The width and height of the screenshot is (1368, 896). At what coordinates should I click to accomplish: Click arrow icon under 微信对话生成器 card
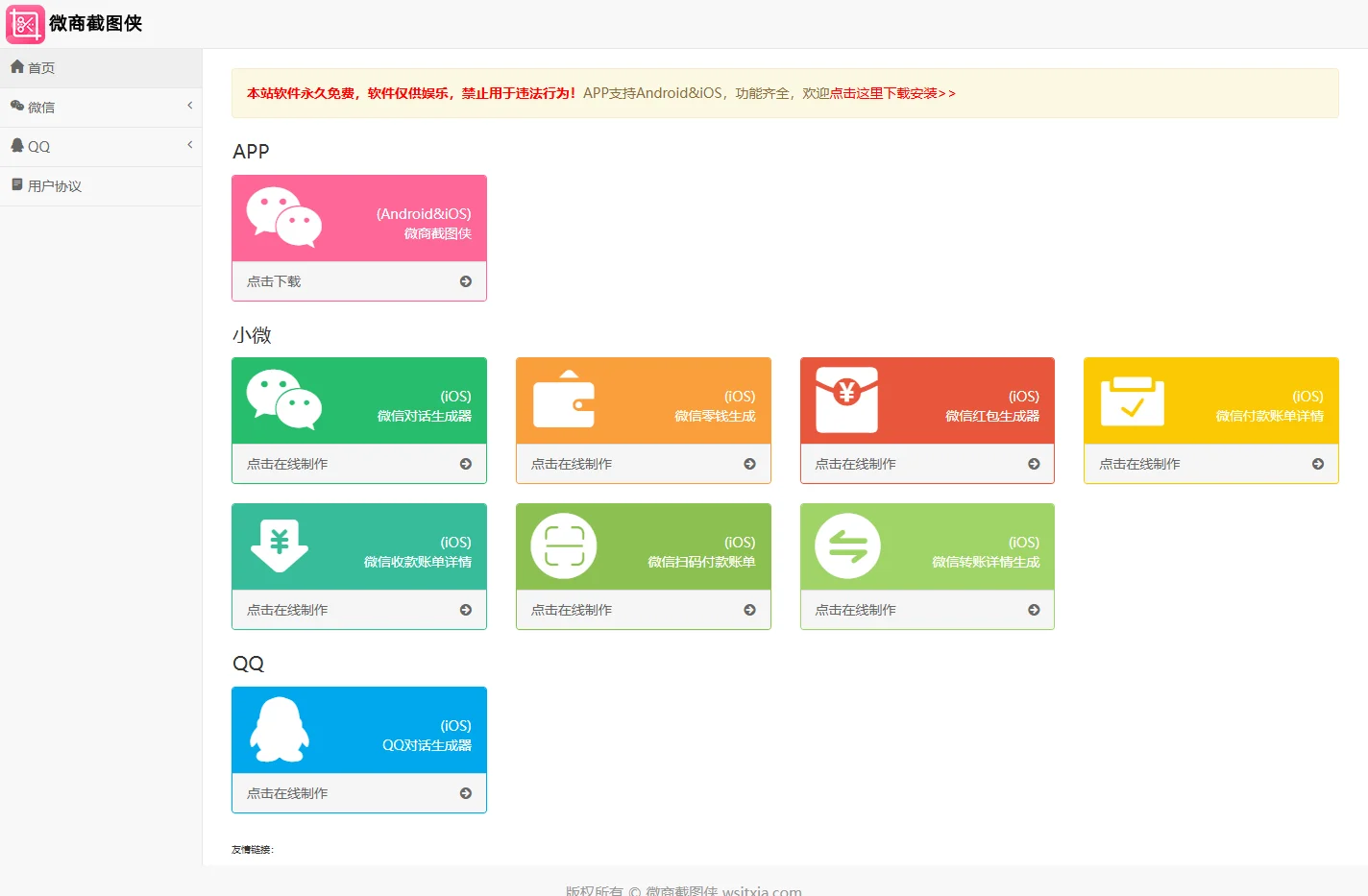pyautogui.click(x=466, y=464)
